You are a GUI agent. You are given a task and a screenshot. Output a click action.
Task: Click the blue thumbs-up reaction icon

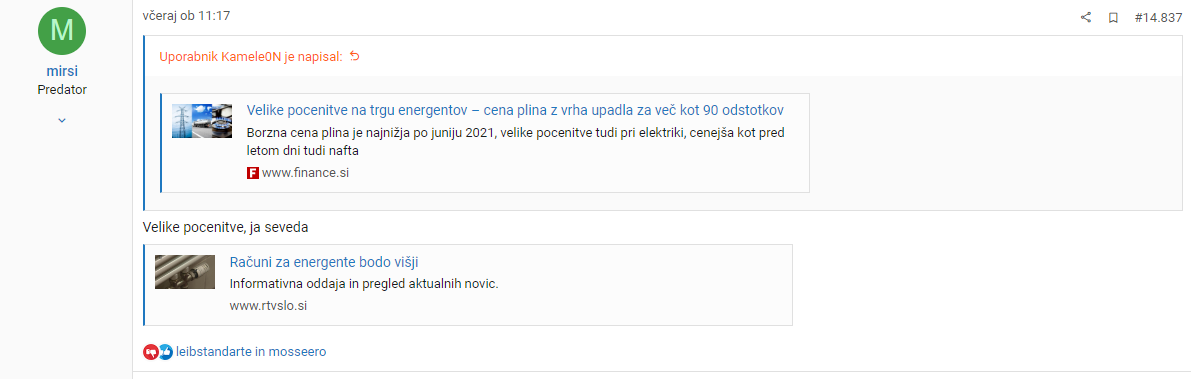pos(166,352)
